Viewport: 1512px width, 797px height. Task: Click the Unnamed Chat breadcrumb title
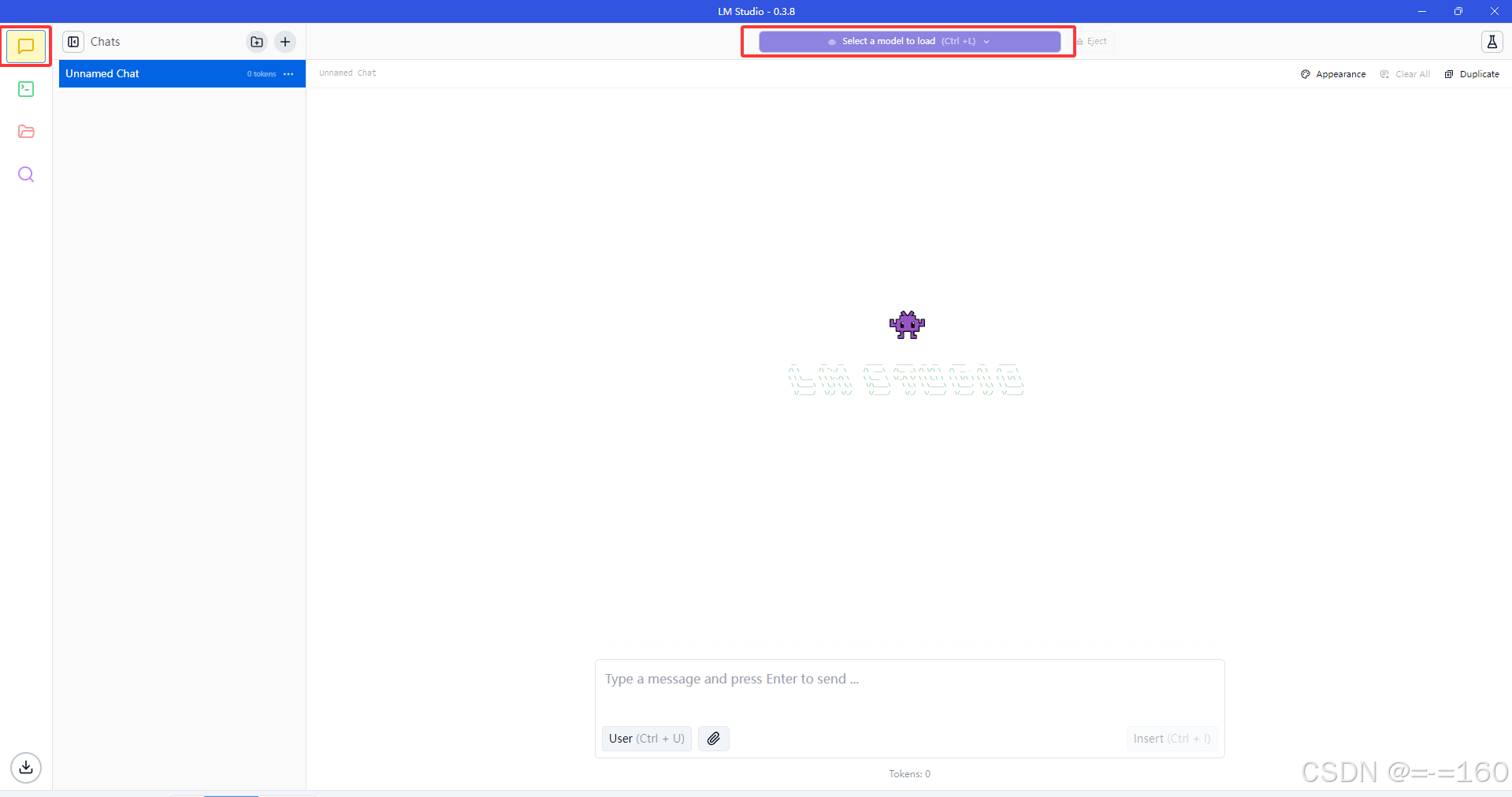(347, 73)
